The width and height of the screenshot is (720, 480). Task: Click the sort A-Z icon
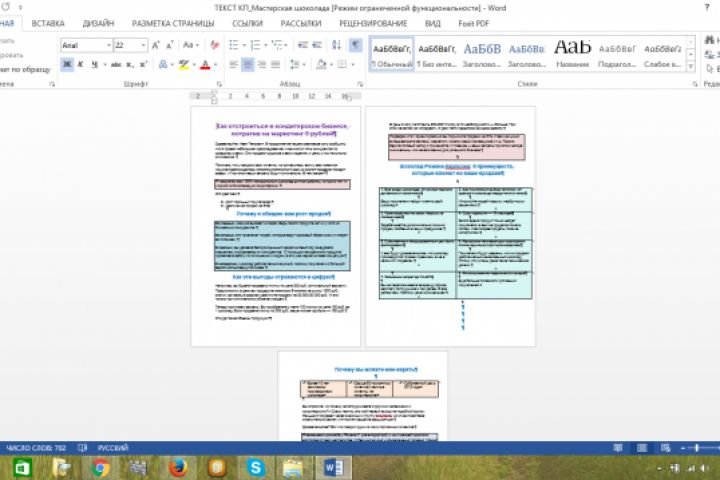pyautogui.click(x=337, y=45)
